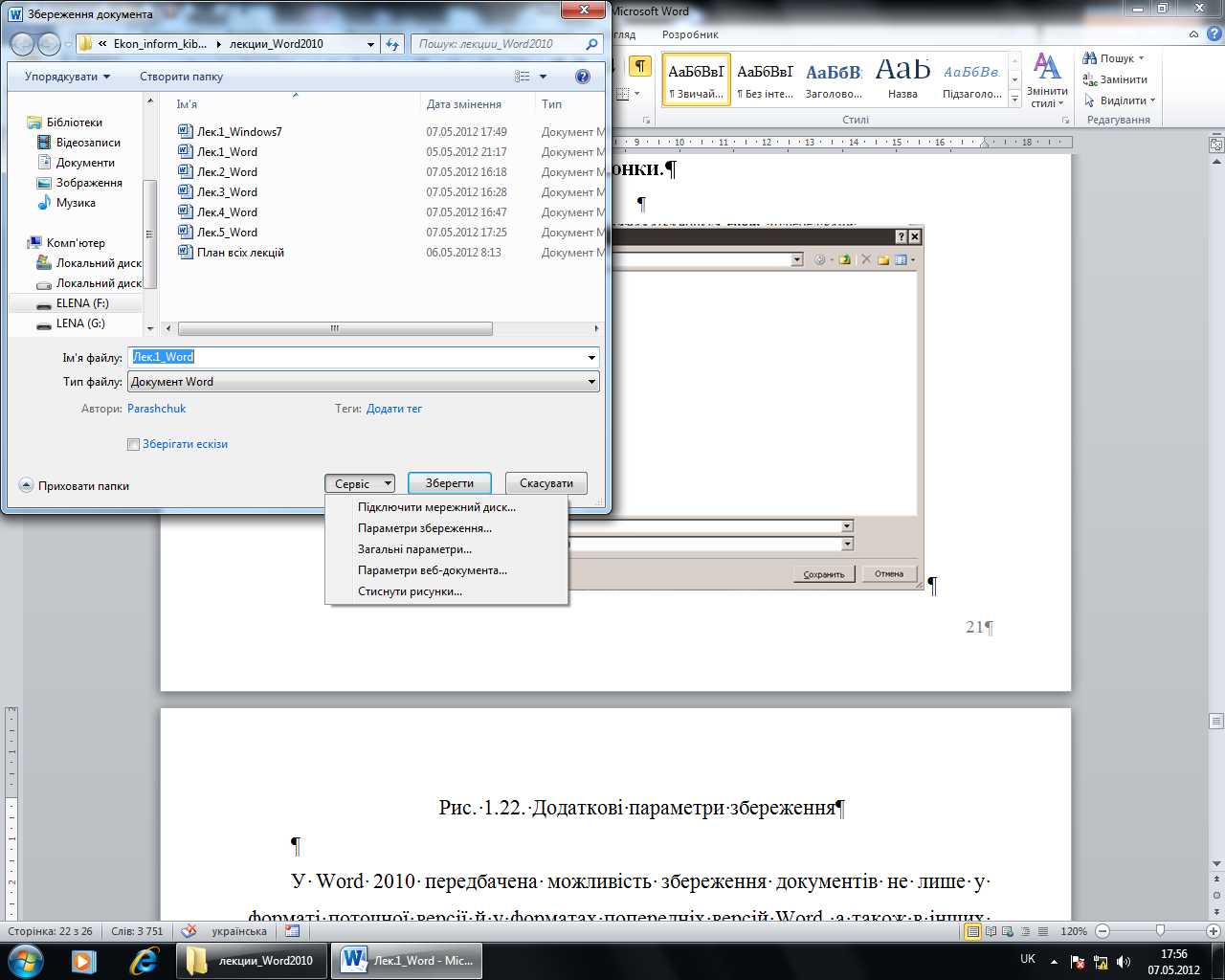Tick the Зберігати ескізи checkbox

133,444
